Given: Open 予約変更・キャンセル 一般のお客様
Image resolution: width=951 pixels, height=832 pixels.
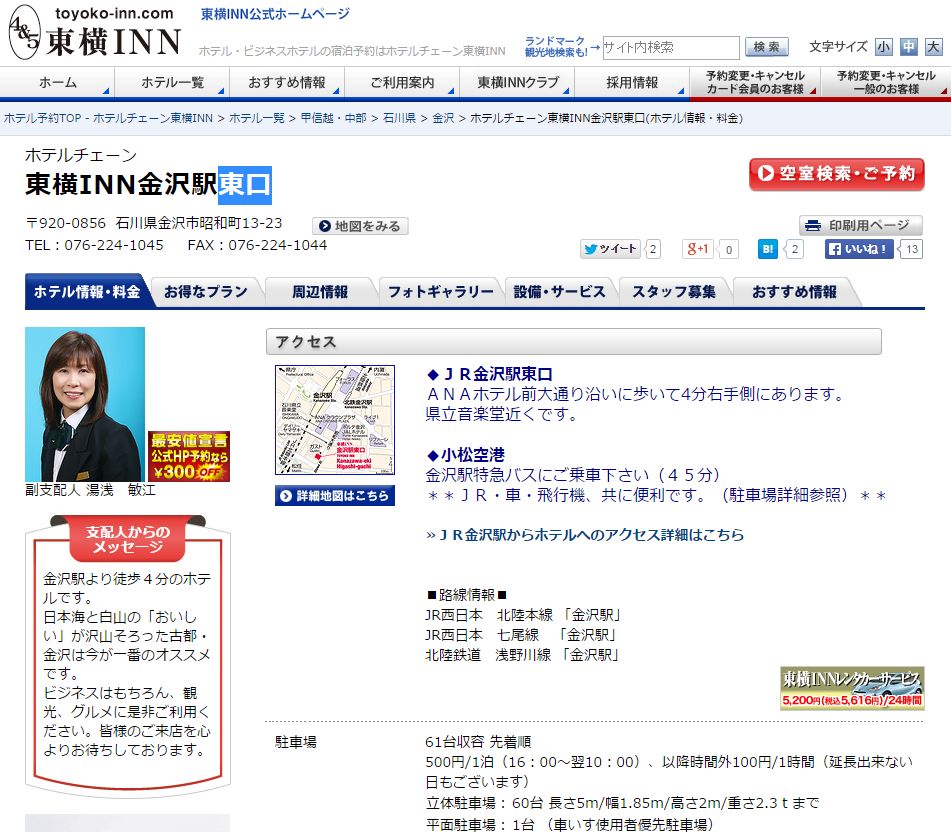Looking at the screenshot, I should coord(886,82).
